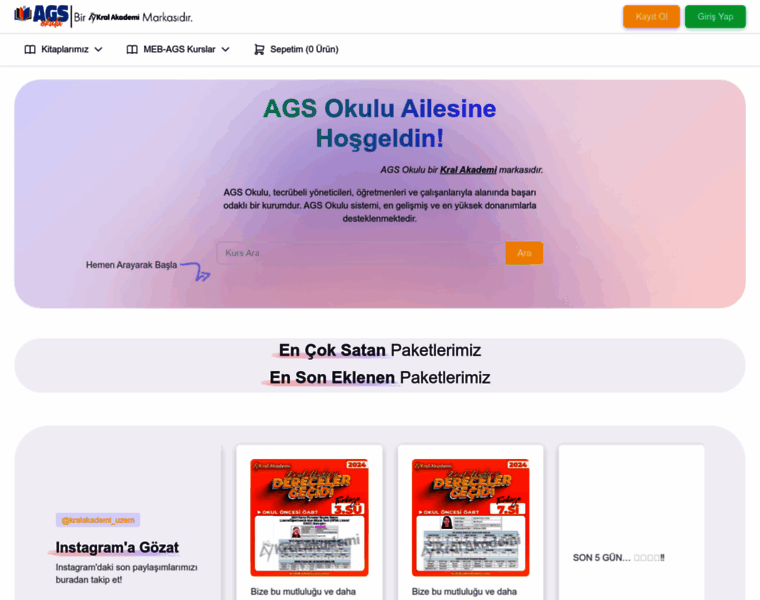Click the Kayıt Ol button
760x600 pixels.
(x=651, y=16)
